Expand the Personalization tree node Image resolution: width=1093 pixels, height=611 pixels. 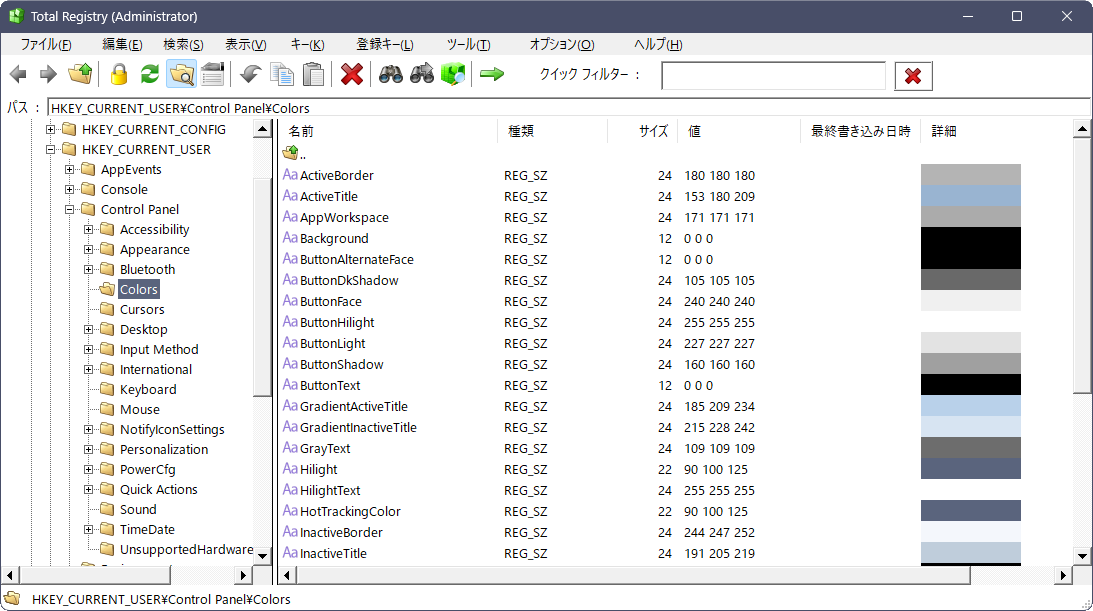tap(89, 449)
